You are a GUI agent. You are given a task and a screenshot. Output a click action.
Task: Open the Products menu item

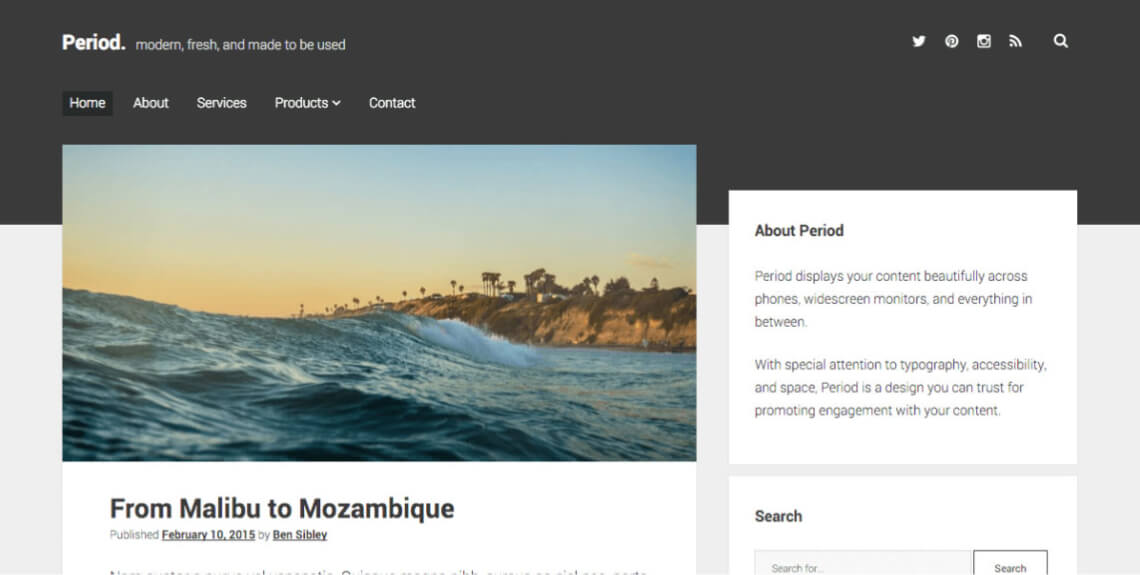click(x=301, y=103)
